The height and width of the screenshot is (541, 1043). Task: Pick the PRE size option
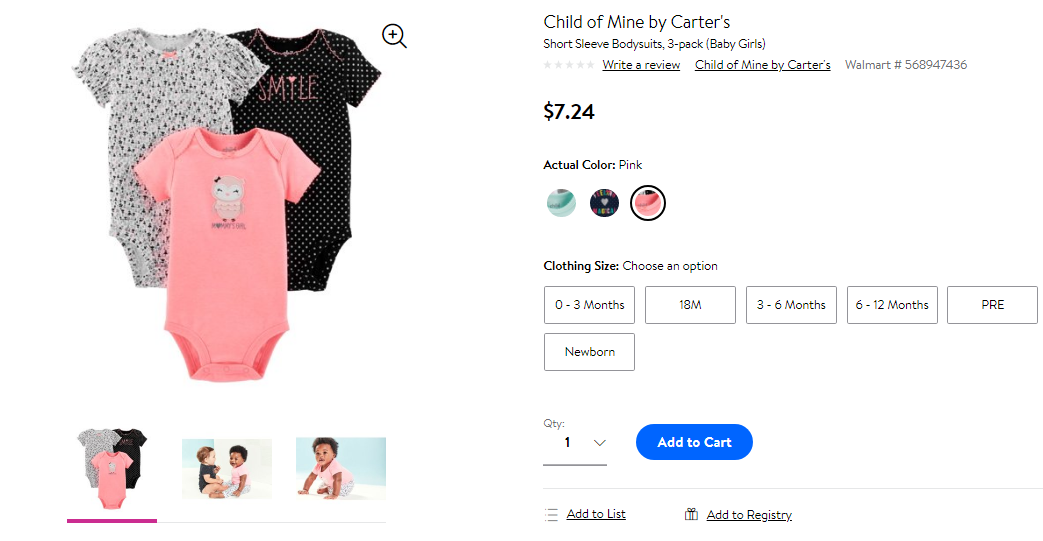992,305
